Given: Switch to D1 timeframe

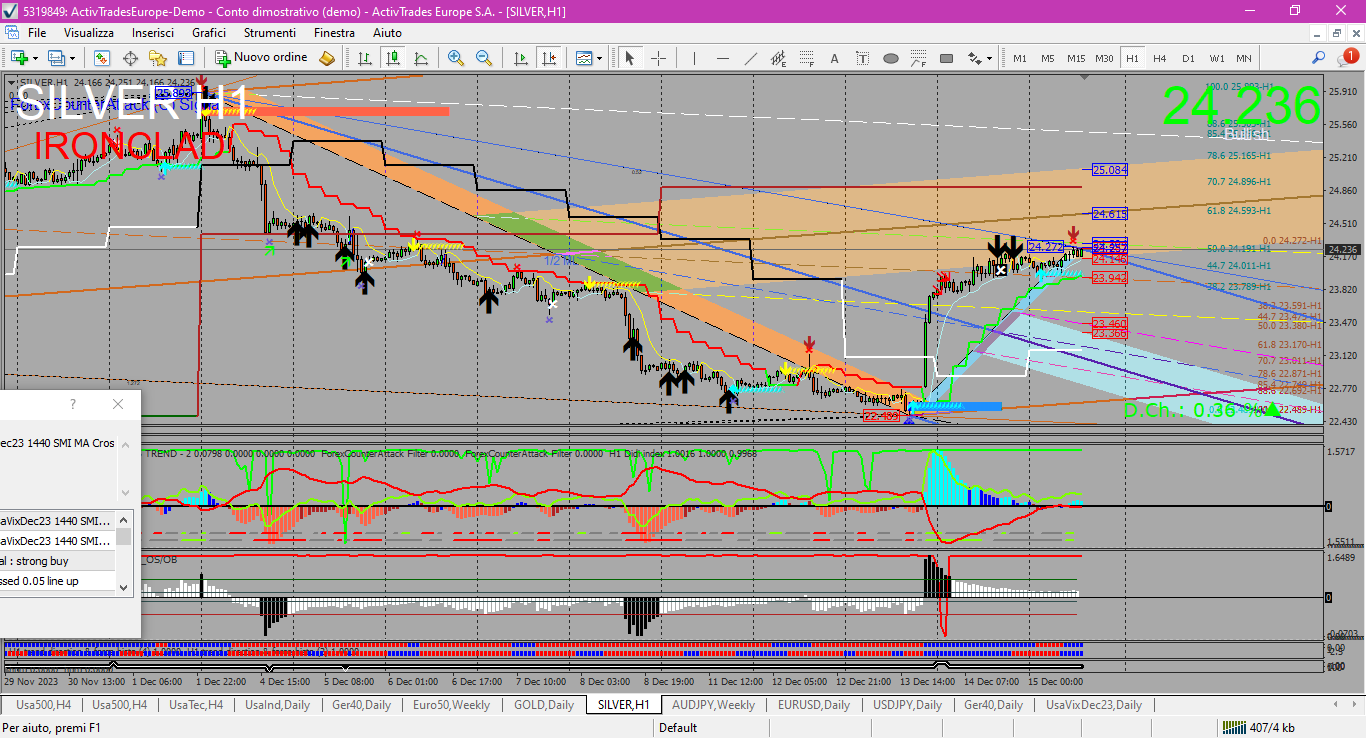Looking at the screenshot, I should coord(1188,58).
